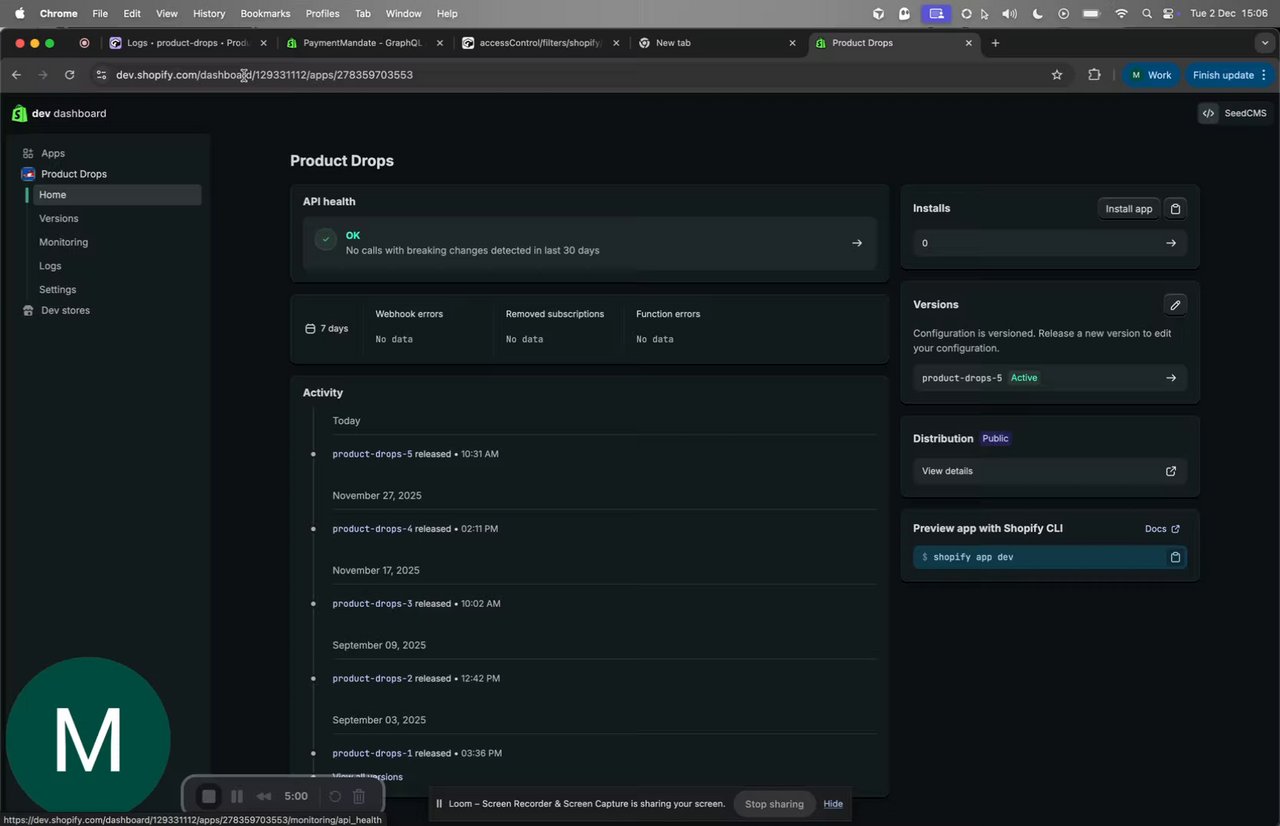The height and width of the screenshot is (826, 1280).
Task: Reload the page
Action: 69,75
